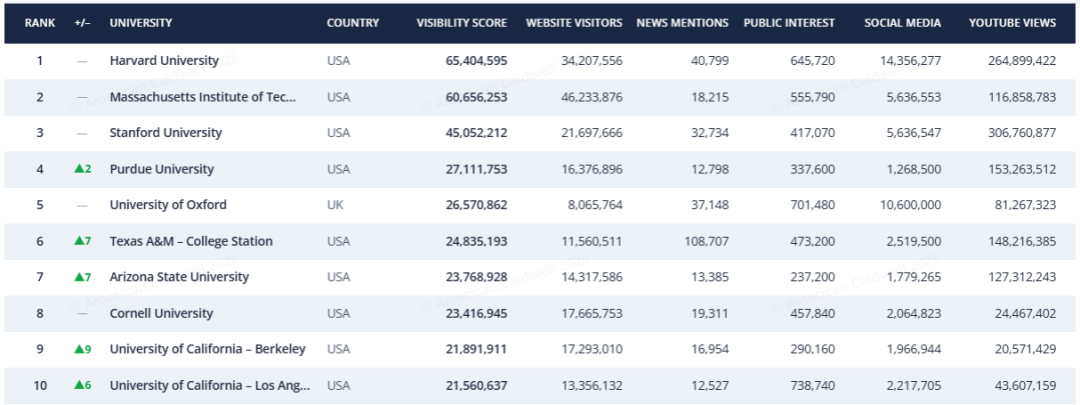The height and width of the screenshot is (405, 1080).
Task: Click Purdue's green up-arrow change indicator
Action: click(83, 169)
